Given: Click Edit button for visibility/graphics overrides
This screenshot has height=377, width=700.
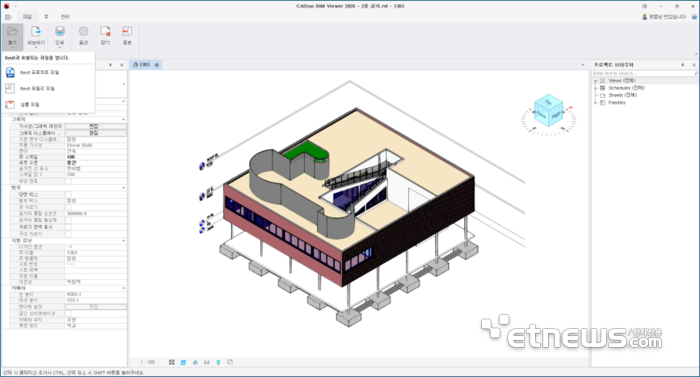Looking at the screenshot, I should coord(96,126).
